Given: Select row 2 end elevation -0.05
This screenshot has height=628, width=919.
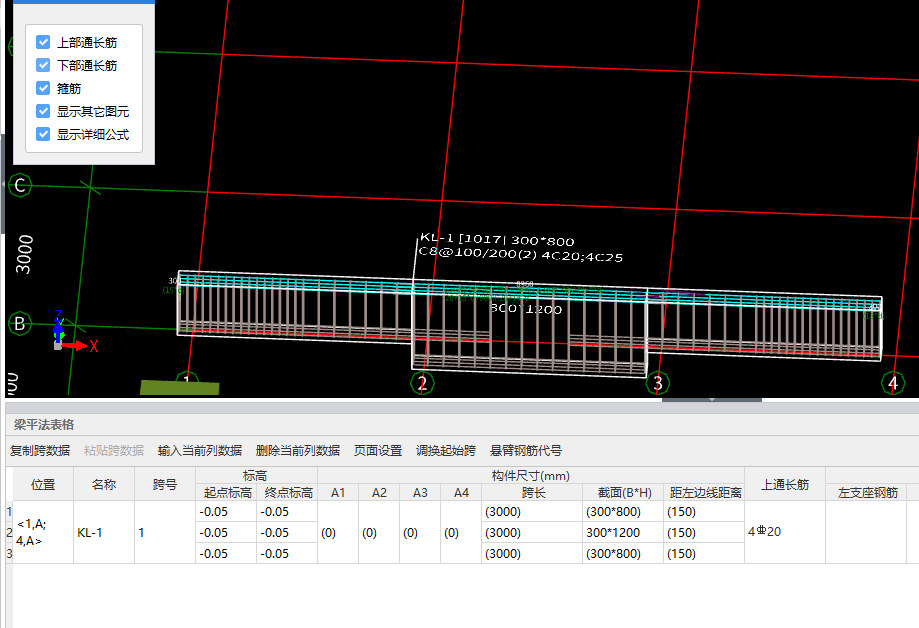Looking at the screenshot, I should (287, 532).
